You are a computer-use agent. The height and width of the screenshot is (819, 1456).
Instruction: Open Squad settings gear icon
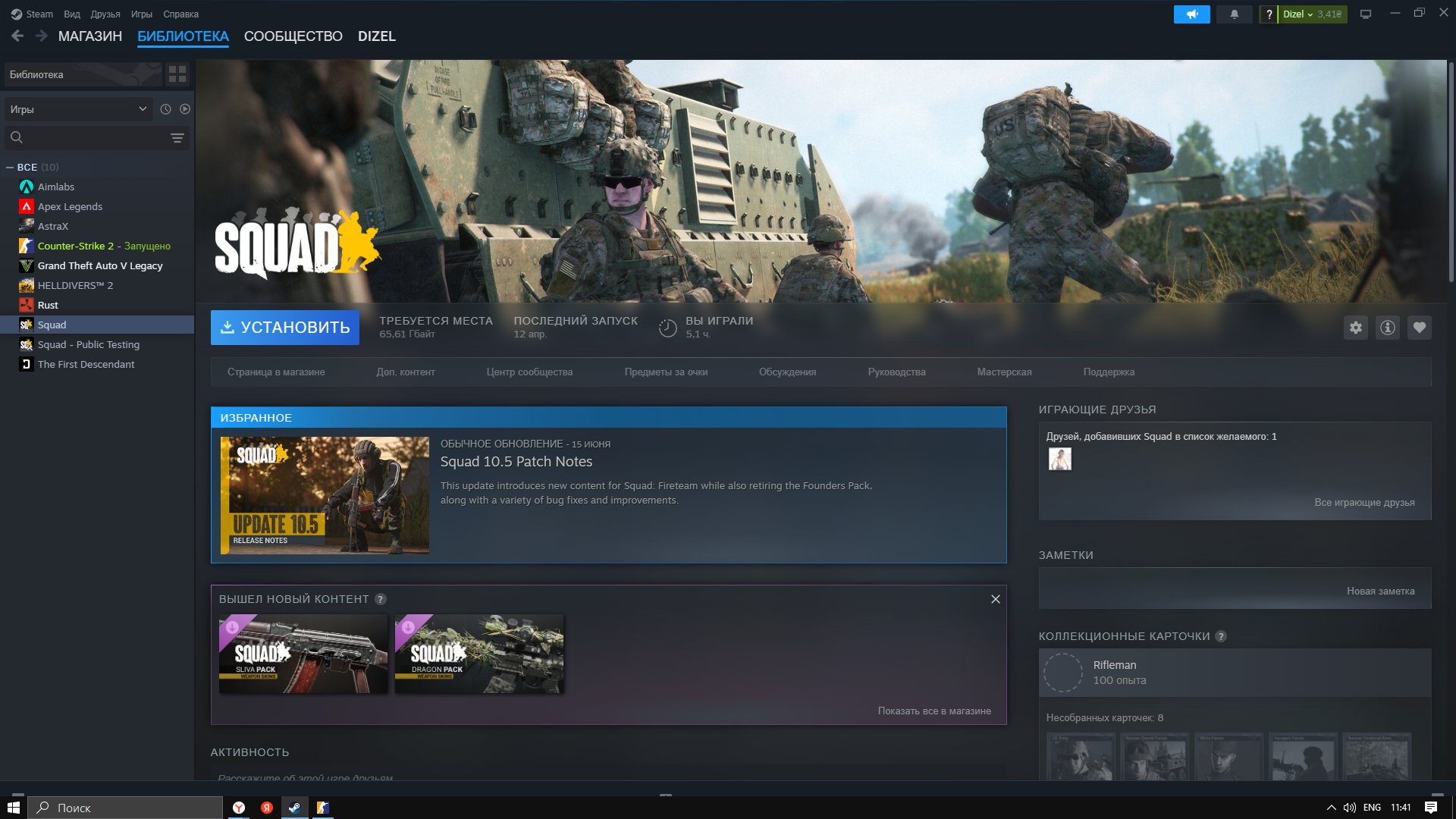1355,328
